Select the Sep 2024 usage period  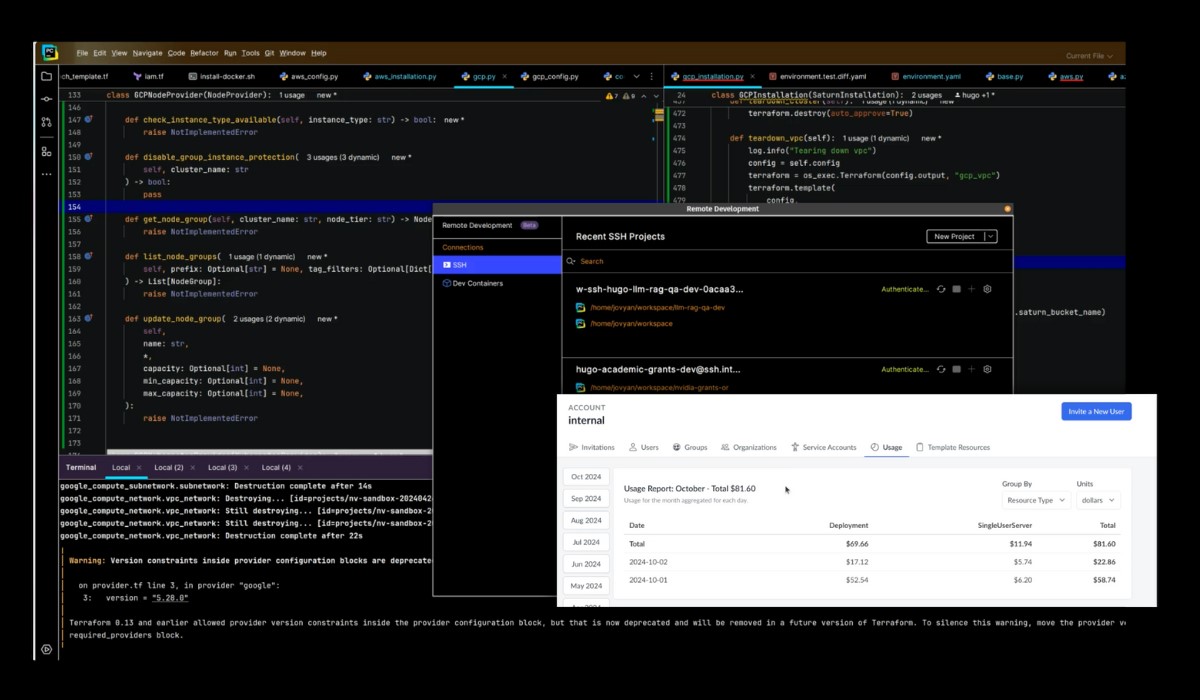pos(586,498)
